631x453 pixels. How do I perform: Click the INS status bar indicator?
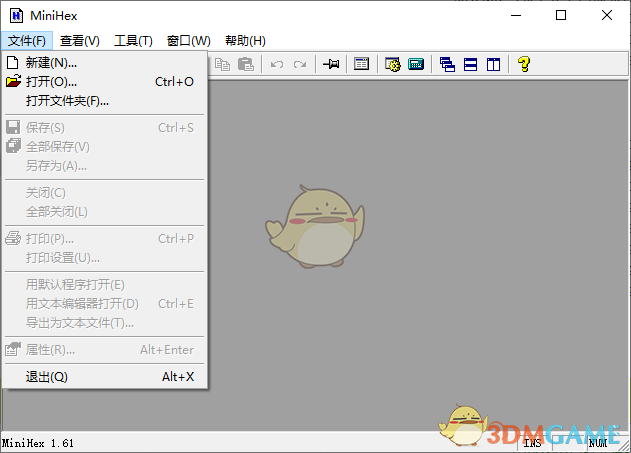pos(532,443)
